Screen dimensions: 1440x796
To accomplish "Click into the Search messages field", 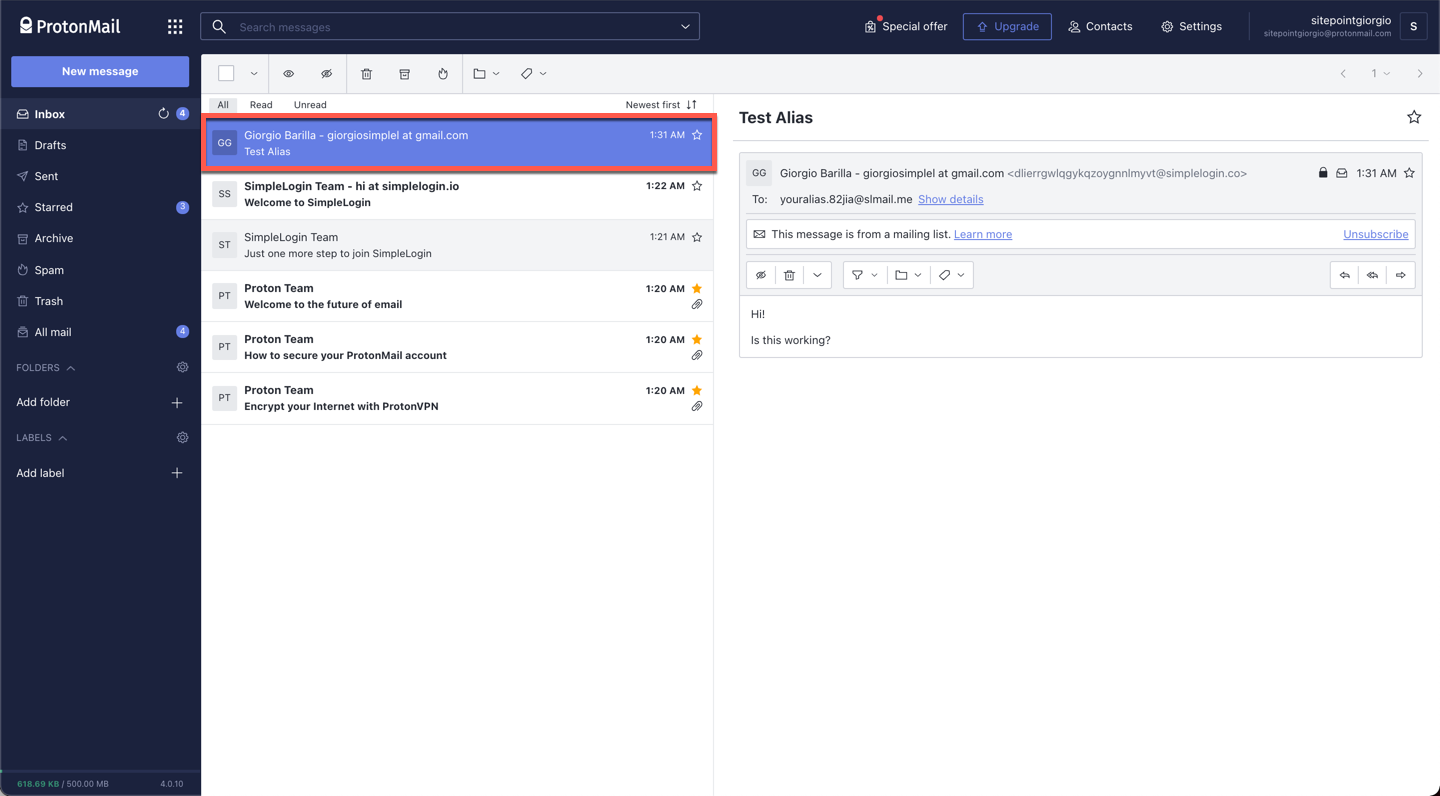I will pyautogui.click(x=450, y=27).
